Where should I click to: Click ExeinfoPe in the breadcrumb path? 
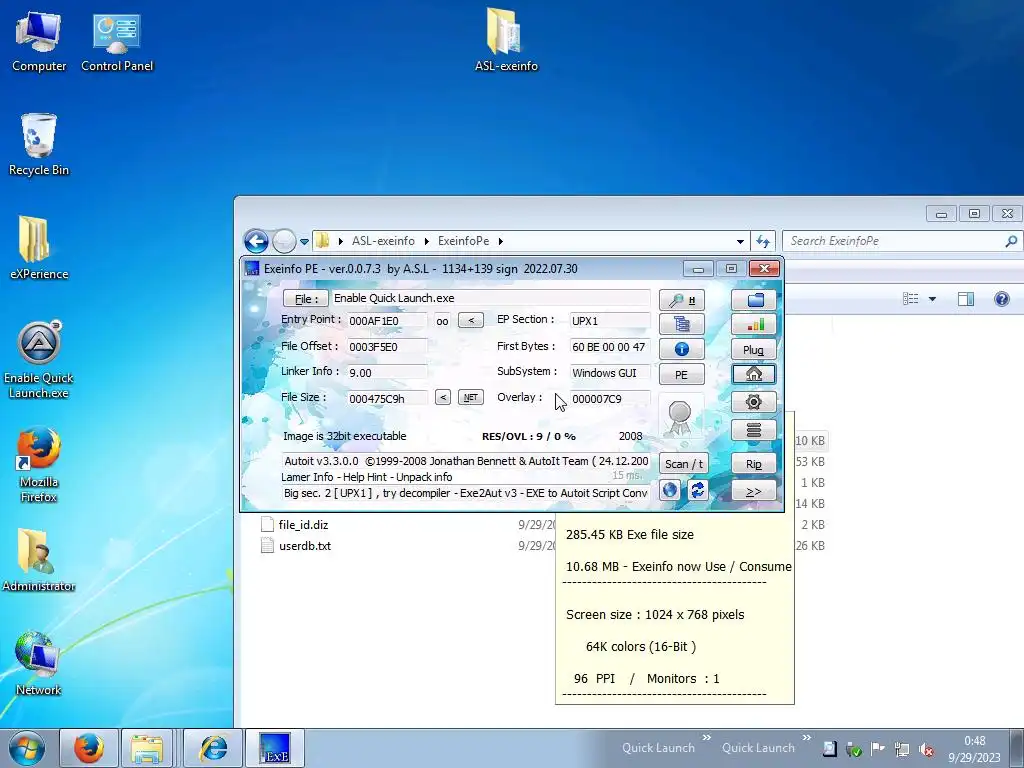coord(463,241)
